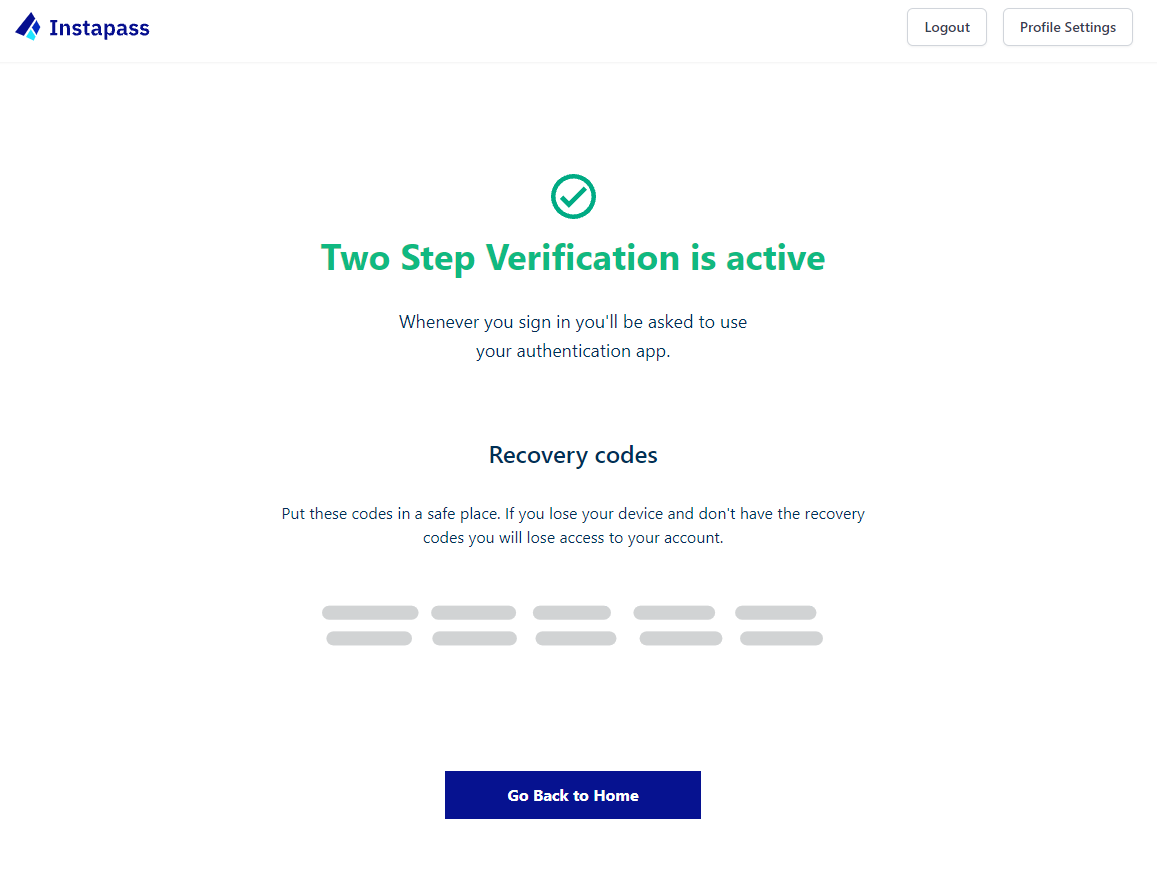Viewport: 1157px width, 869px height.
Task: Open Profile Settings
Action: tap(1067, 27)
